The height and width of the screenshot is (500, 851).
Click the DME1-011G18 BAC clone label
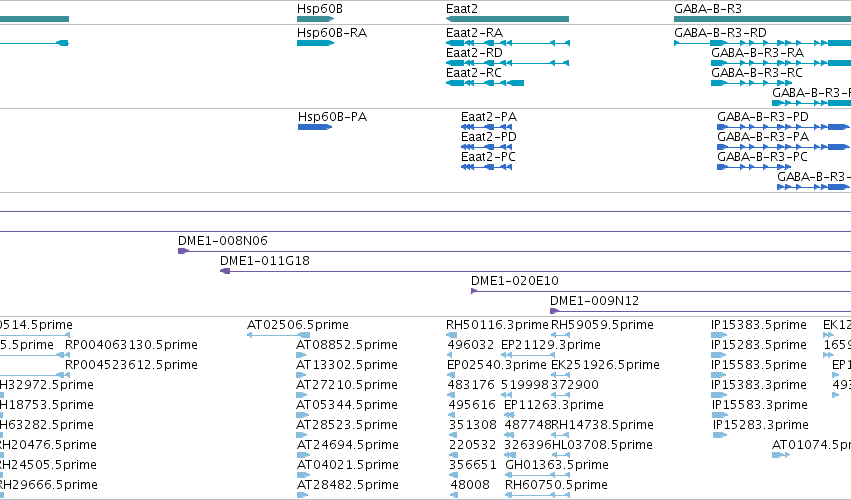pos(265,261)
